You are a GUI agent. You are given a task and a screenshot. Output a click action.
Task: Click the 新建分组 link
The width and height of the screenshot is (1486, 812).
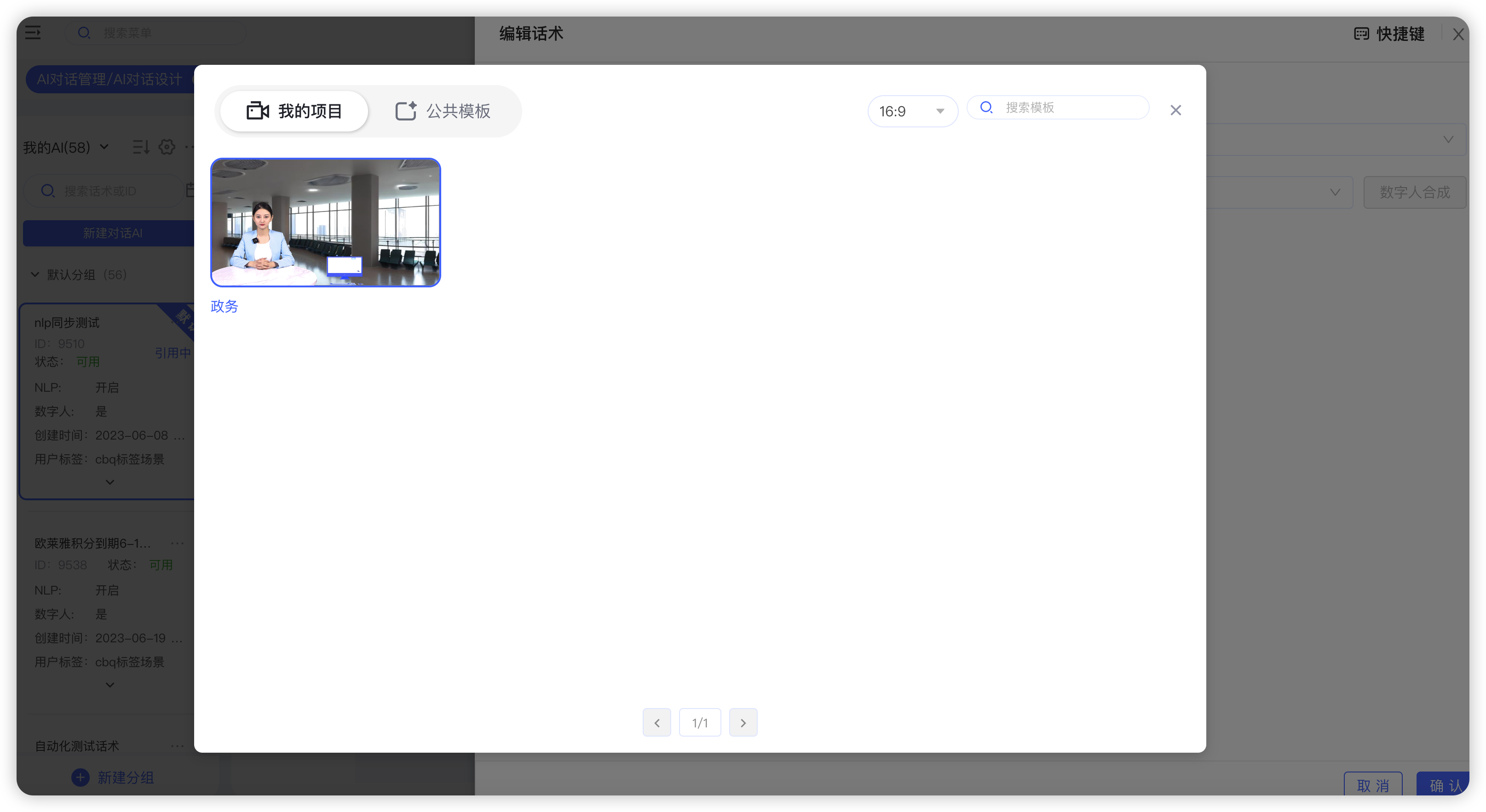click(x=125, y=778)
